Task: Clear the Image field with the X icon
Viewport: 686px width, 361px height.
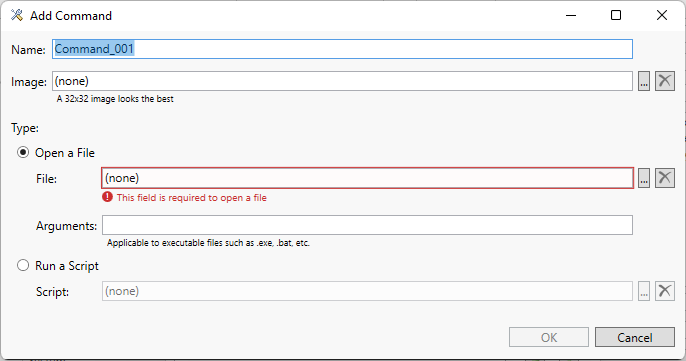Action: (665, 81)
